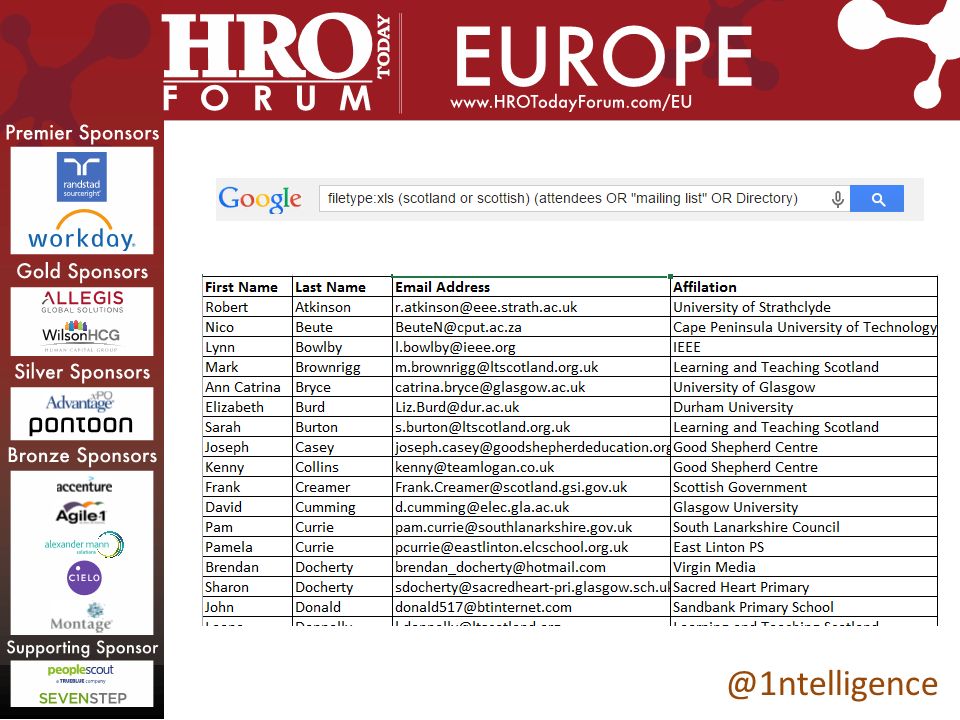Viewport: 960px width, 720px height.
Task: Click the m.brownrigg@ltscotland.org.uk cell
Action: point(531,367)
